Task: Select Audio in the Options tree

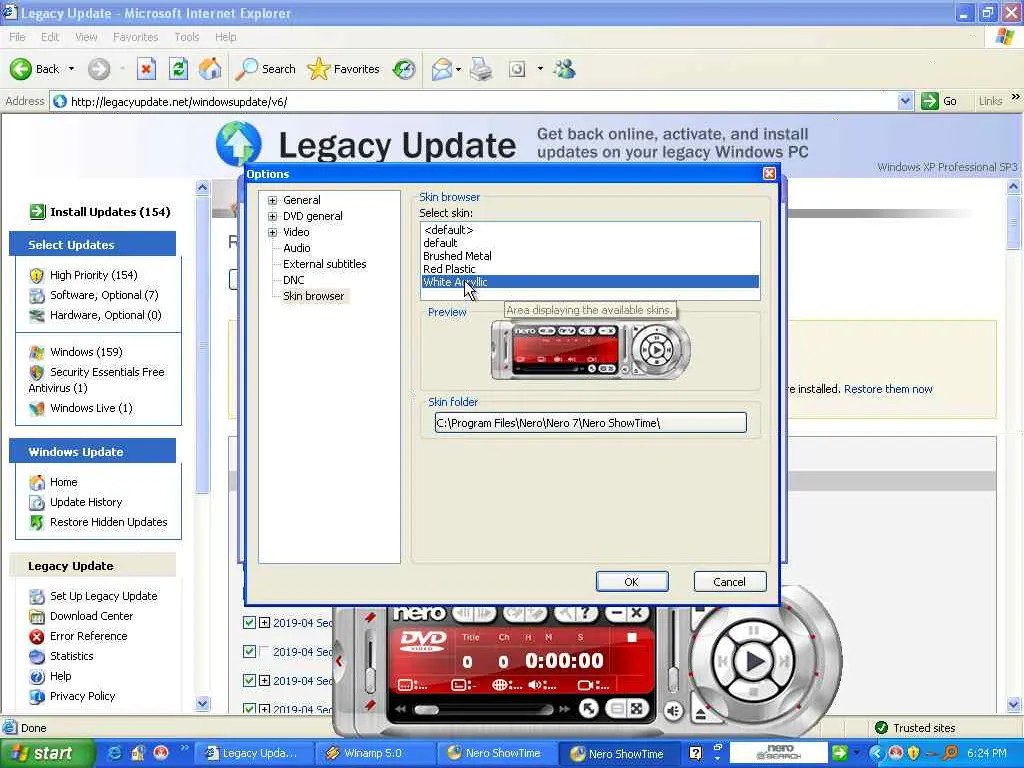Action: (x=296, y=248)
